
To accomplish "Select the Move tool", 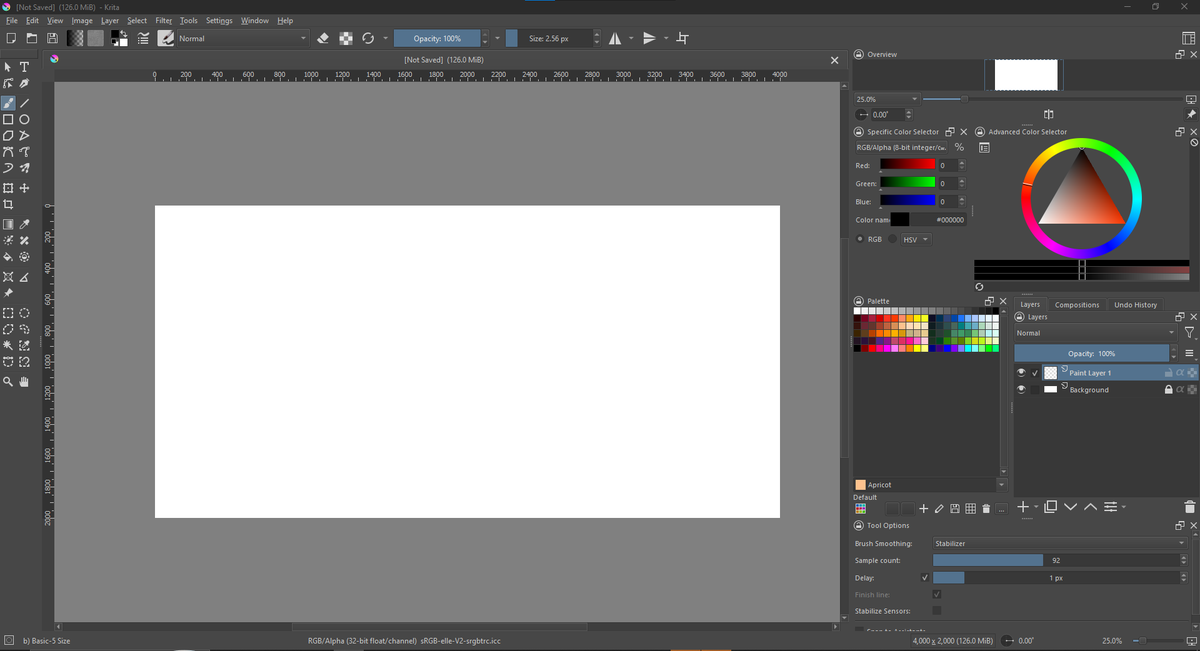I will click(25, 188).
